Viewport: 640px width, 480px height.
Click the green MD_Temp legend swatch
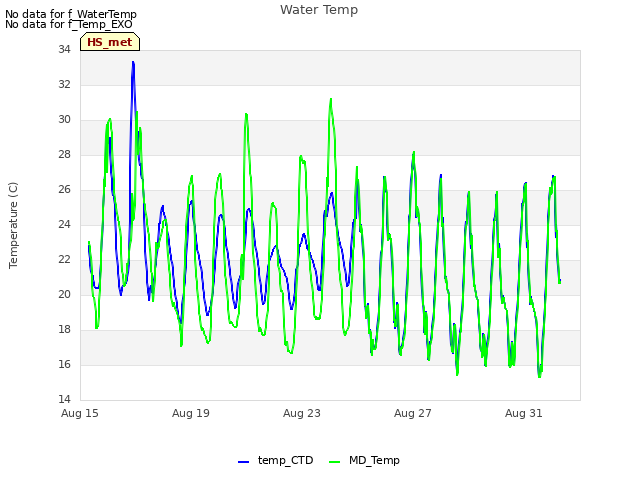[x=334, y=462]
